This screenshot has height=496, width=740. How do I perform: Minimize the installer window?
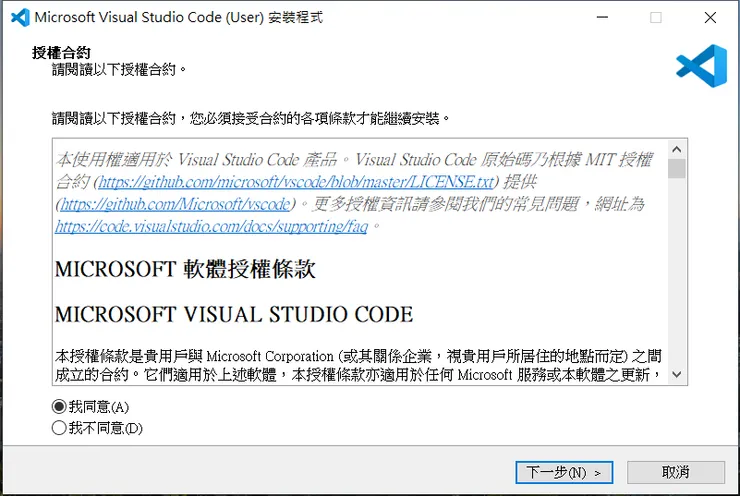tap(602, 17)
